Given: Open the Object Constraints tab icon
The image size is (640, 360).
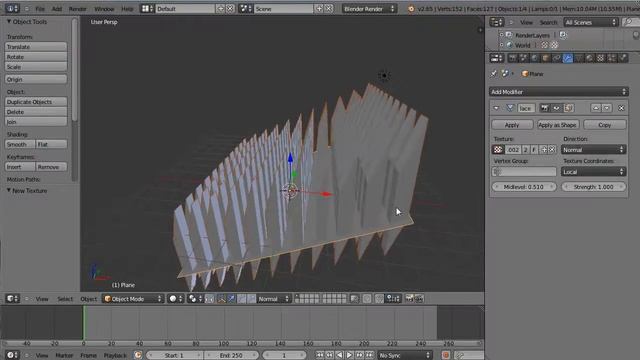Looking at the screenshot, I should 557,58.
